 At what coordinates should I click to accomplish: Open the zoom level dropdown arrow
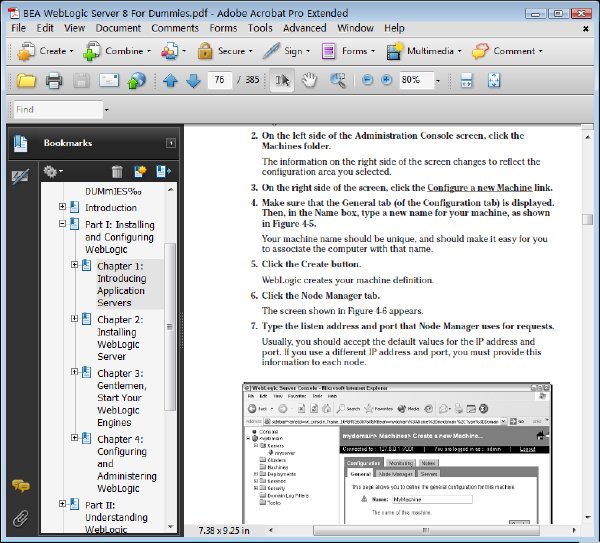point(438,81)
